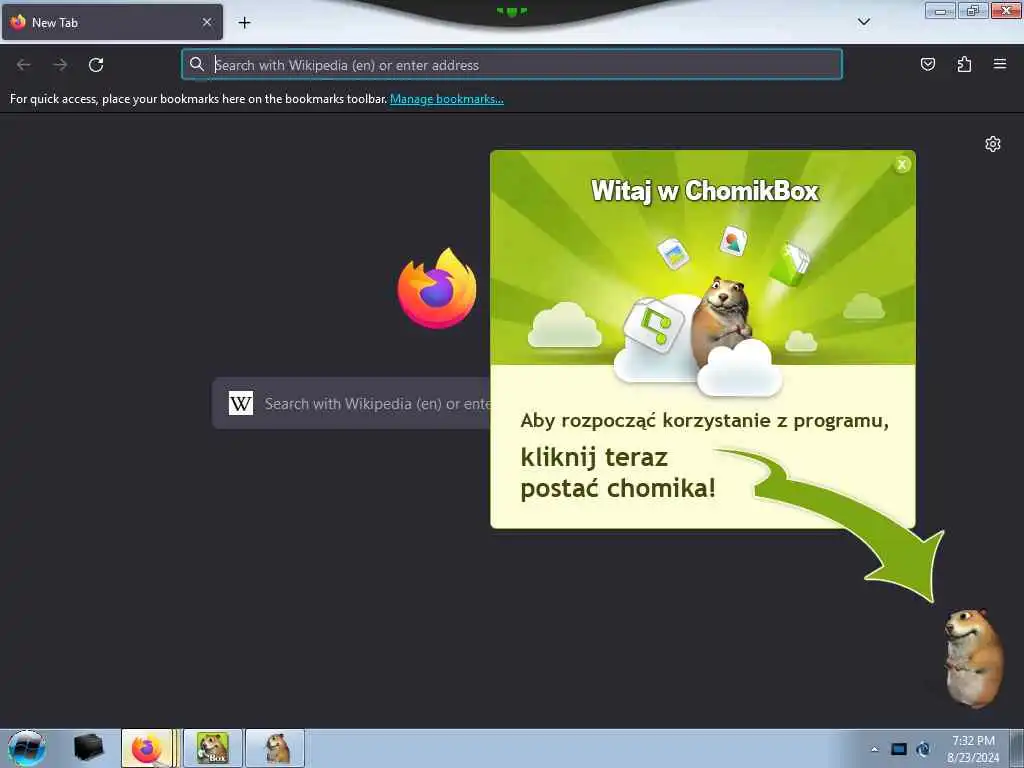Click the text 'Aby rozpocząć korzystanie z programu,'

click(704, 421)
